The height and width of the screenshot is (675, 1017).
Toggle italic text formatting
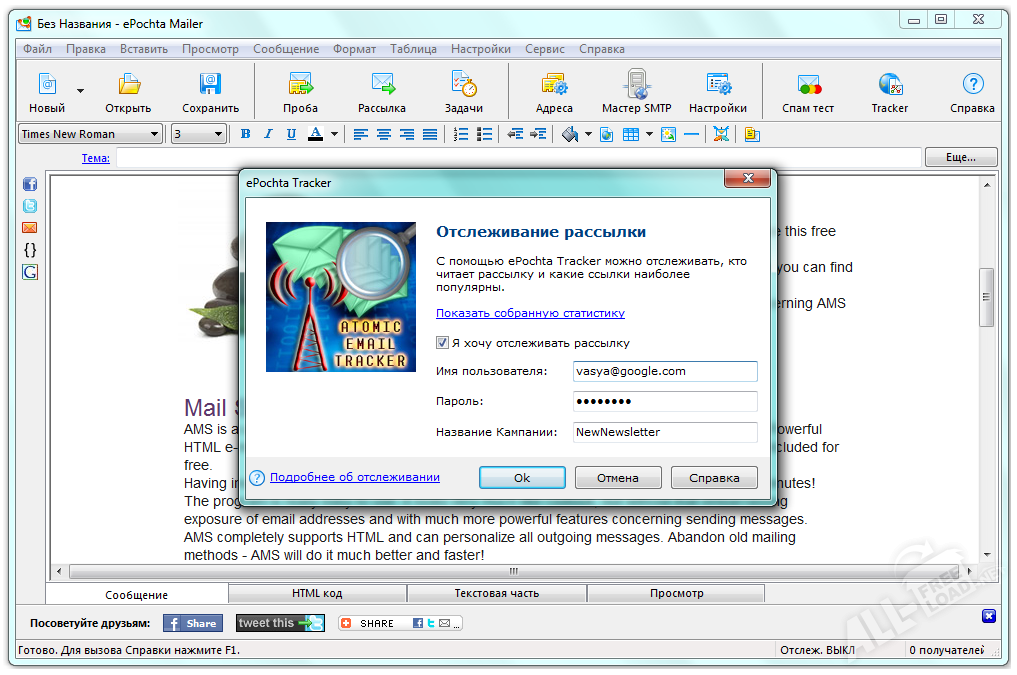click(268, 134)
